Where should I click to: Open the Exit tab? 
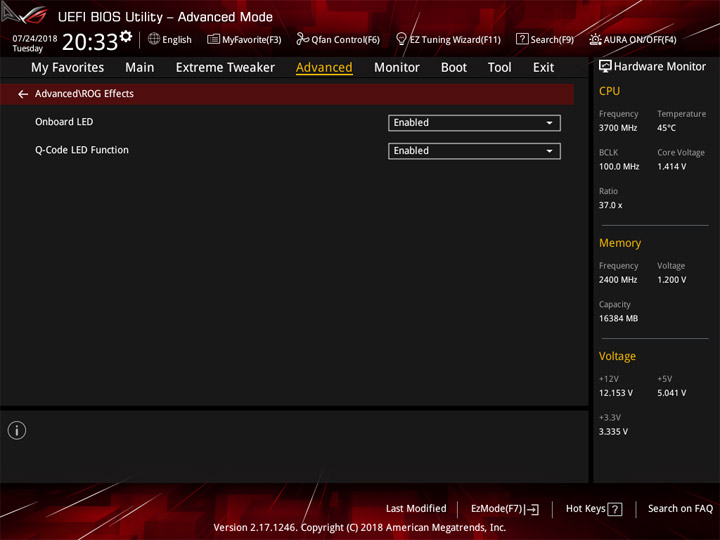543,68
